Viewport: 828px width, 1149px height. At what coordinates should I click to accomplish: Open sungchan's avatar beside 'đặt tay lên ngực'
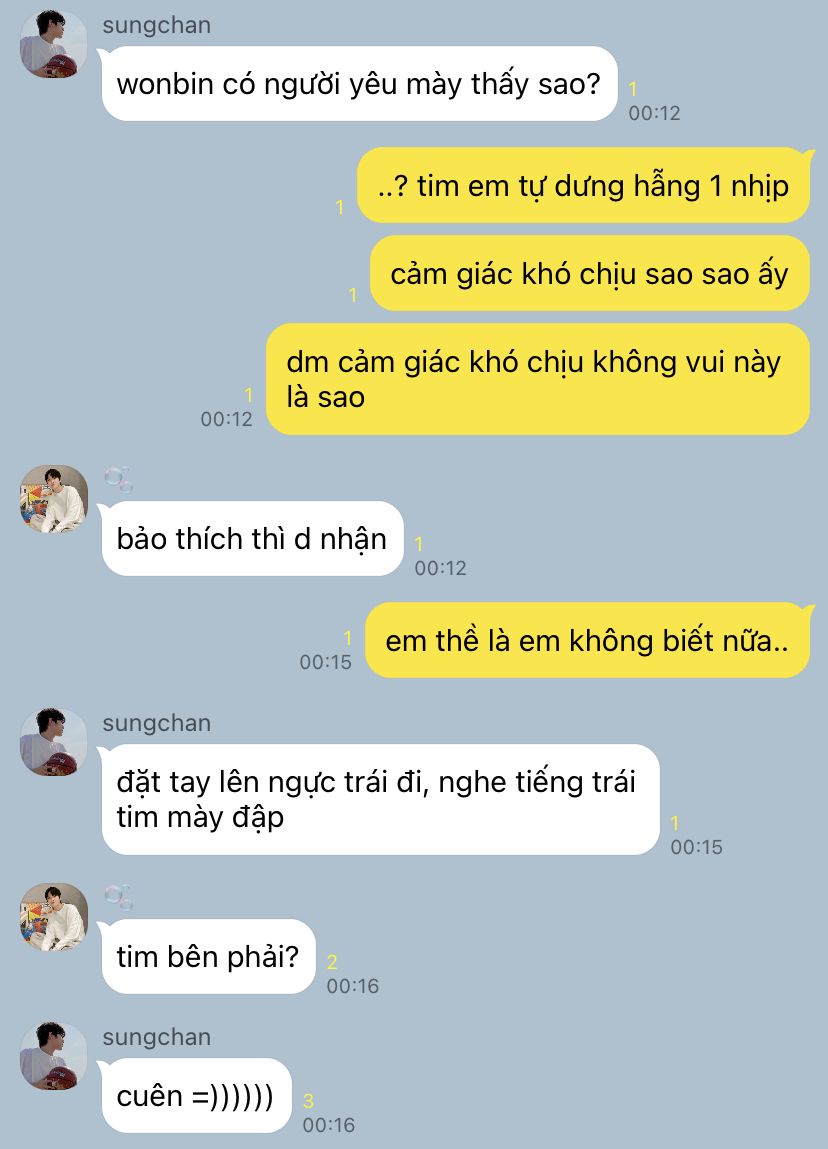click(53, 742)
